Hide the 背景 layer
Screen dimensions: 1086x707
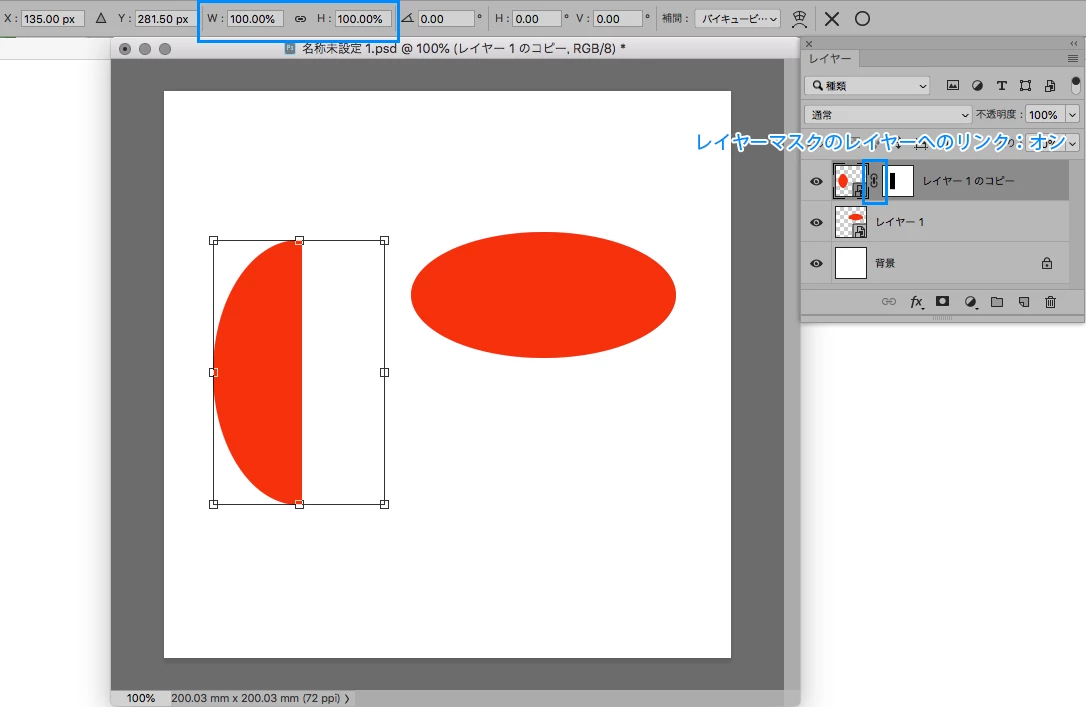(817, 264)
